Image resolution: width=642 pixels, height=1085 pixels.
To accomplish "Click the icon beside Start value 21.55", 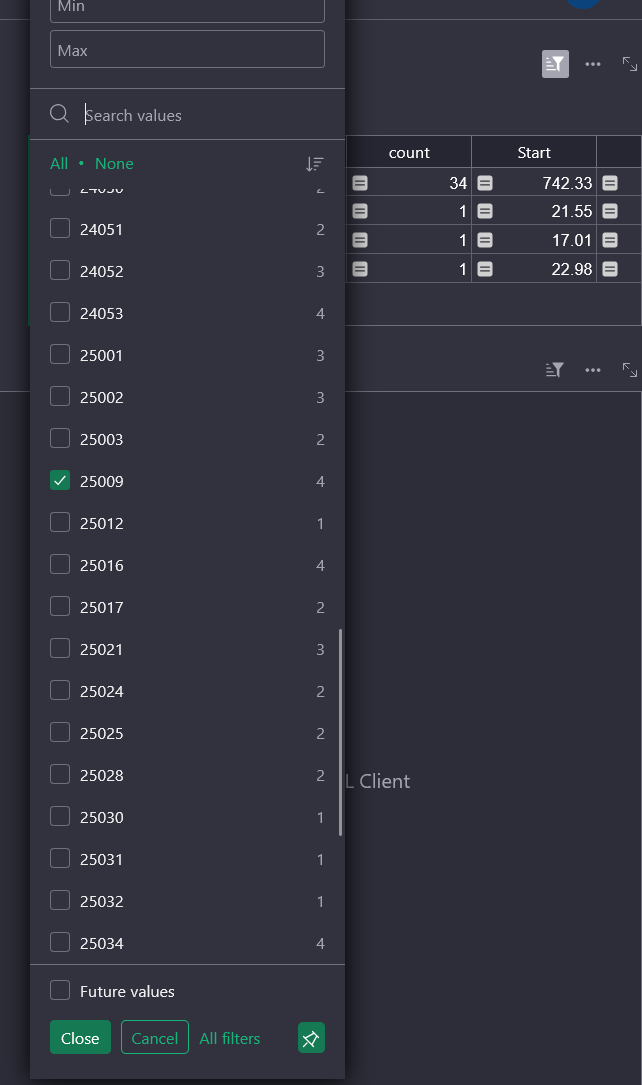I will (485, 212).
